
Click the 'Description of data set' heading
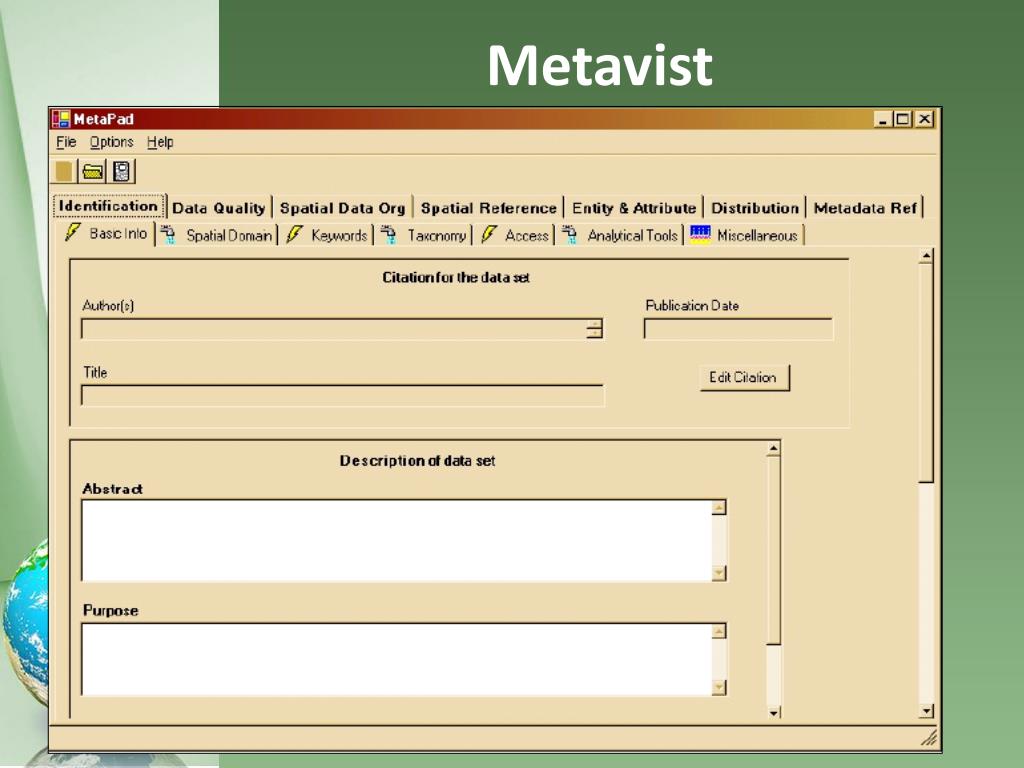point(417,461)
